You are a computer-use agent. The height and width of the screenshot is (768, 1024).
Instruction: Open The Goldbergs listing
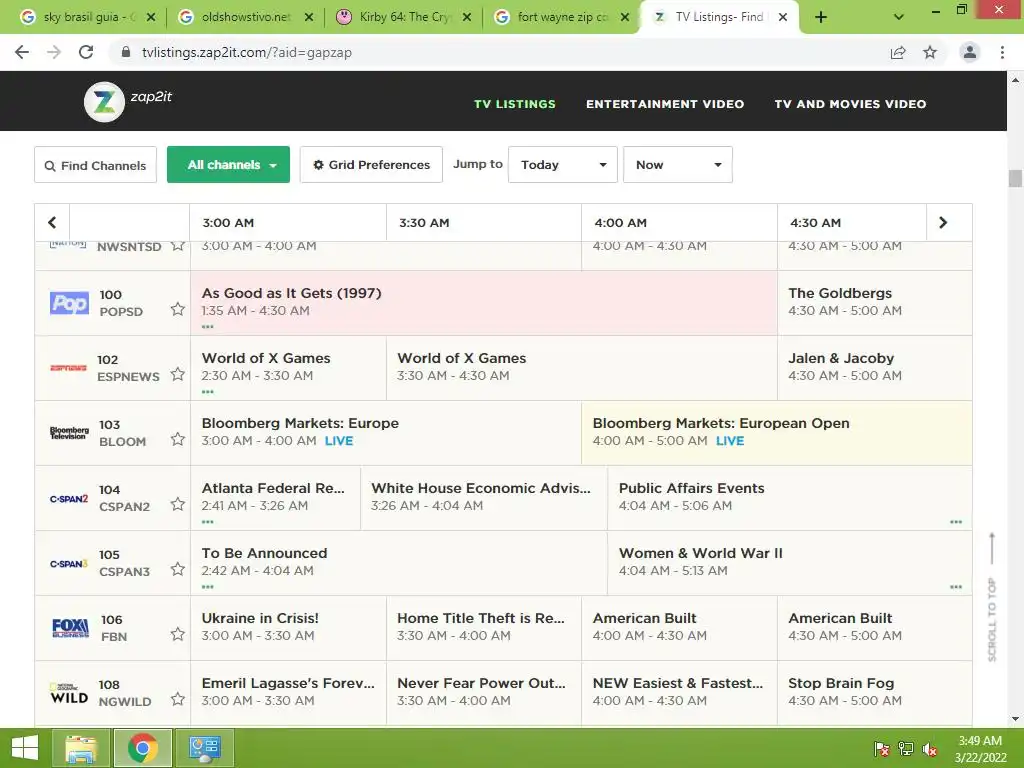pyautogui.click(x=874, y=303)
